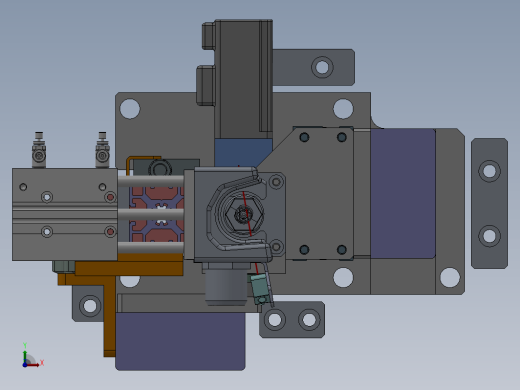This screenshot has height=390, width=520.
Task: Click base plate far-right bottom hole
Action: coord(450,277)
